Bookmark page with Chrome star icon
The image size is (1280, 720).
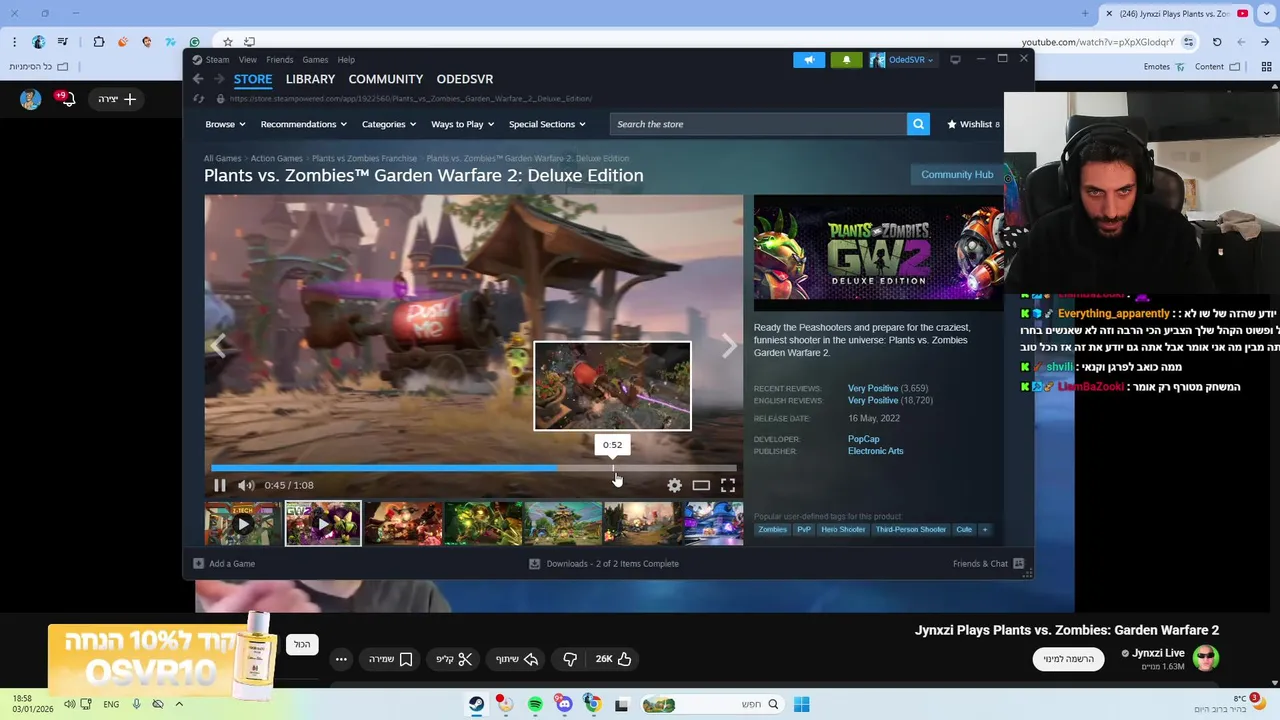(228, 42)
